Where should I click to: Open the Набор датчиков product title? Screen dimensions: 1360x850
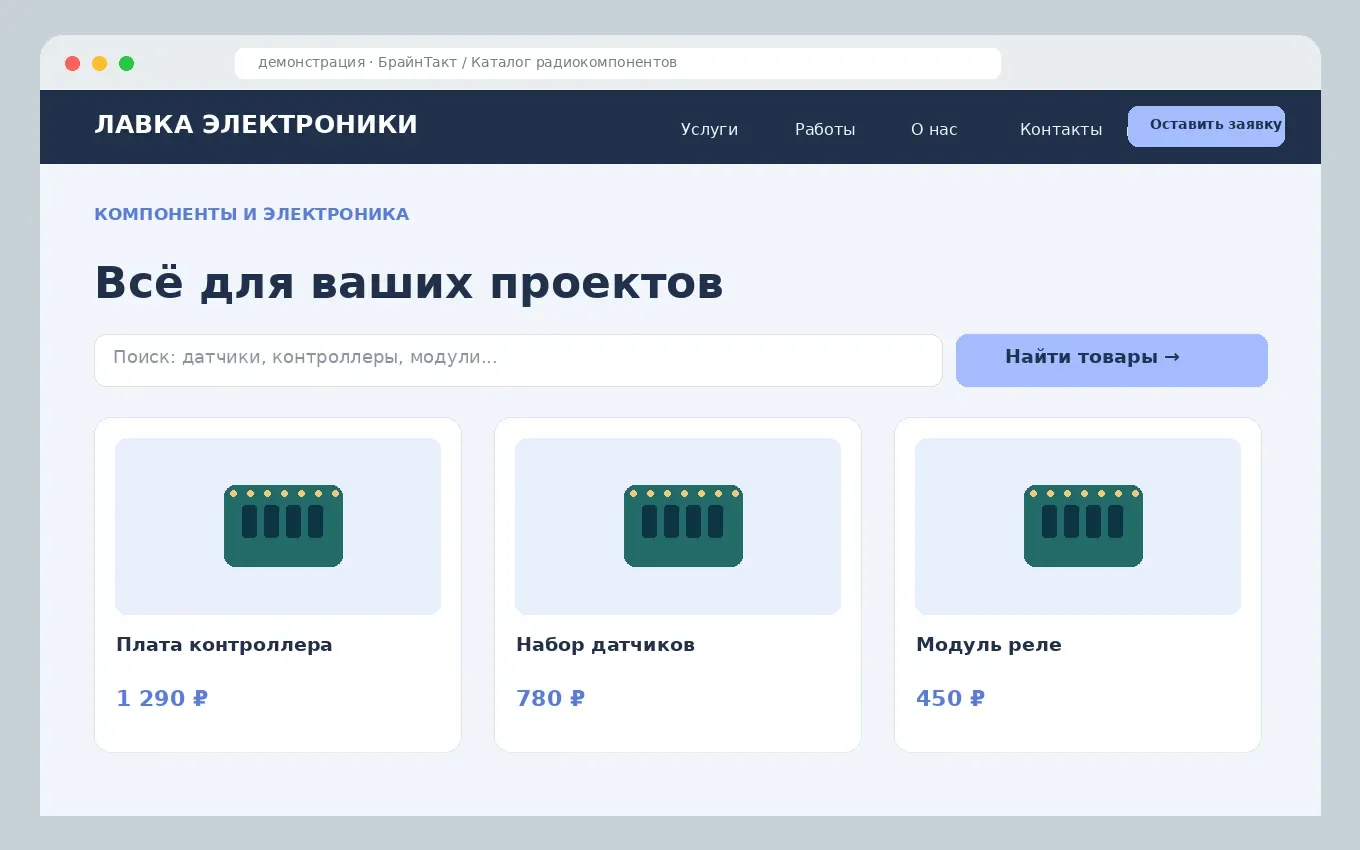605,645
